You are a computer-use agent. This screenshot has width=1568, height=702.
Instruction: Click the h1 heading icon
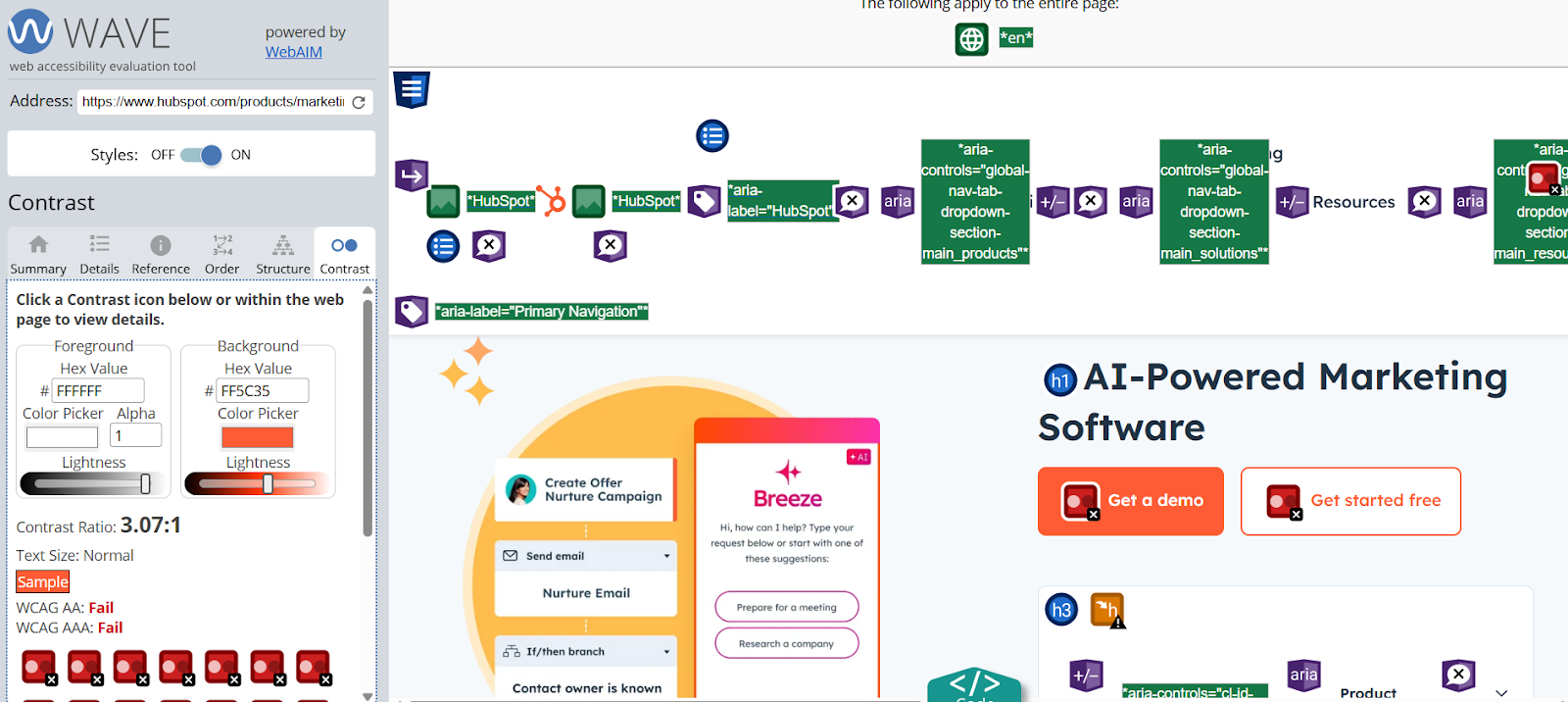pyautogui.click(x=1060, y=380)
